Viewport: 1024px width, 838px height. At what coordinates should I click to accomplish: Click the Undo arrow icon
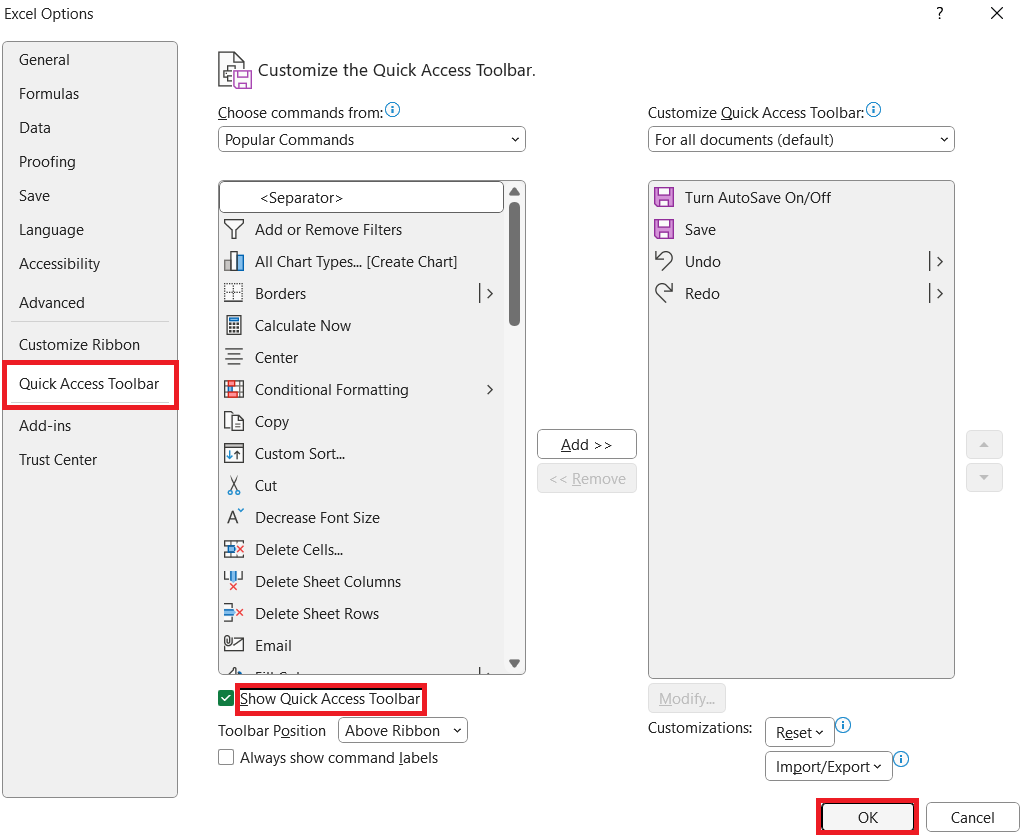click(664, 261)
